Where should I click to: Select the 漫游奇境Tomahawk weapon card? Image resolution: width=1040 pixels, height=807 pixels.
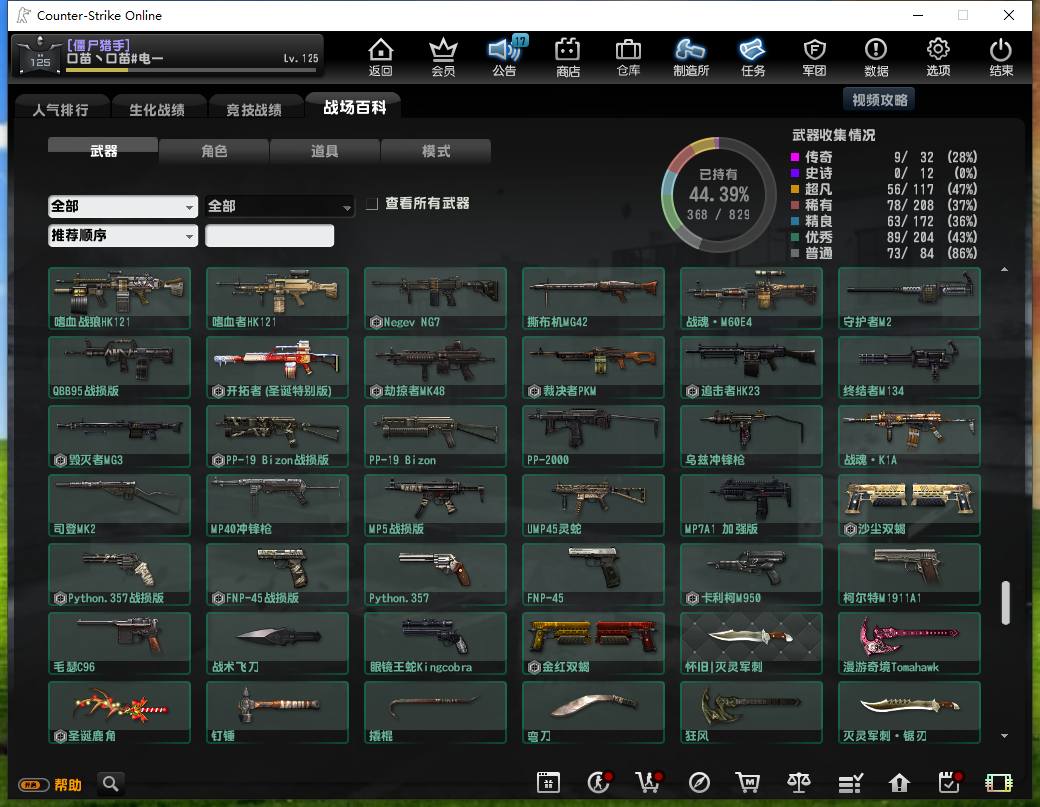click(x=909, y=643)
